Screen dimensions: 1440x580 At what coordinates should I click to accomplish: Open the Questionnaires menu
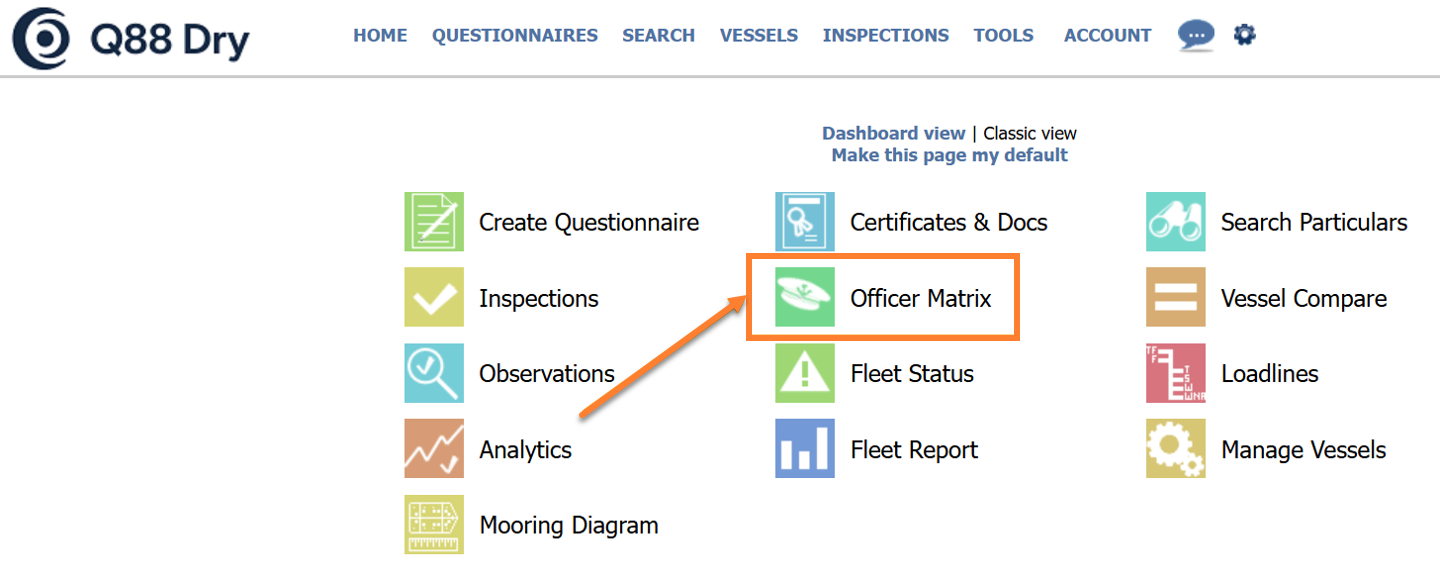(515, 36)
